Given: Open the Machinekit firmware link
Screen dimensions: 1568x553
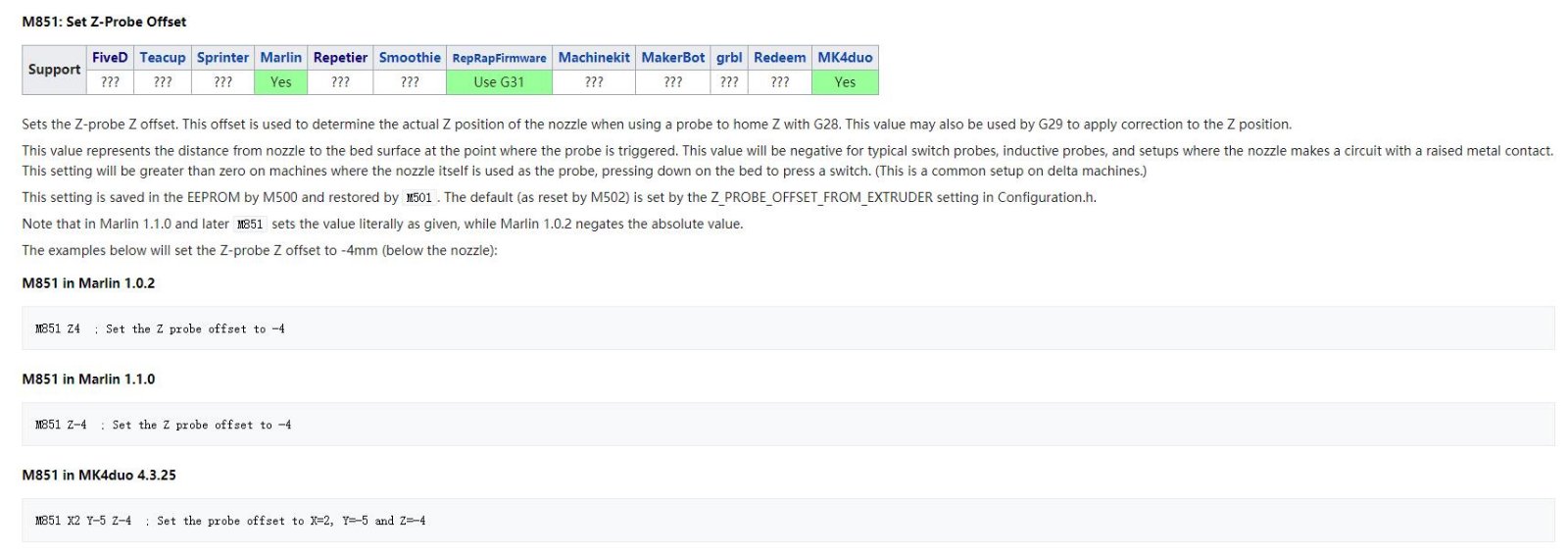Looking at the screenshot, I should [594, 58].
